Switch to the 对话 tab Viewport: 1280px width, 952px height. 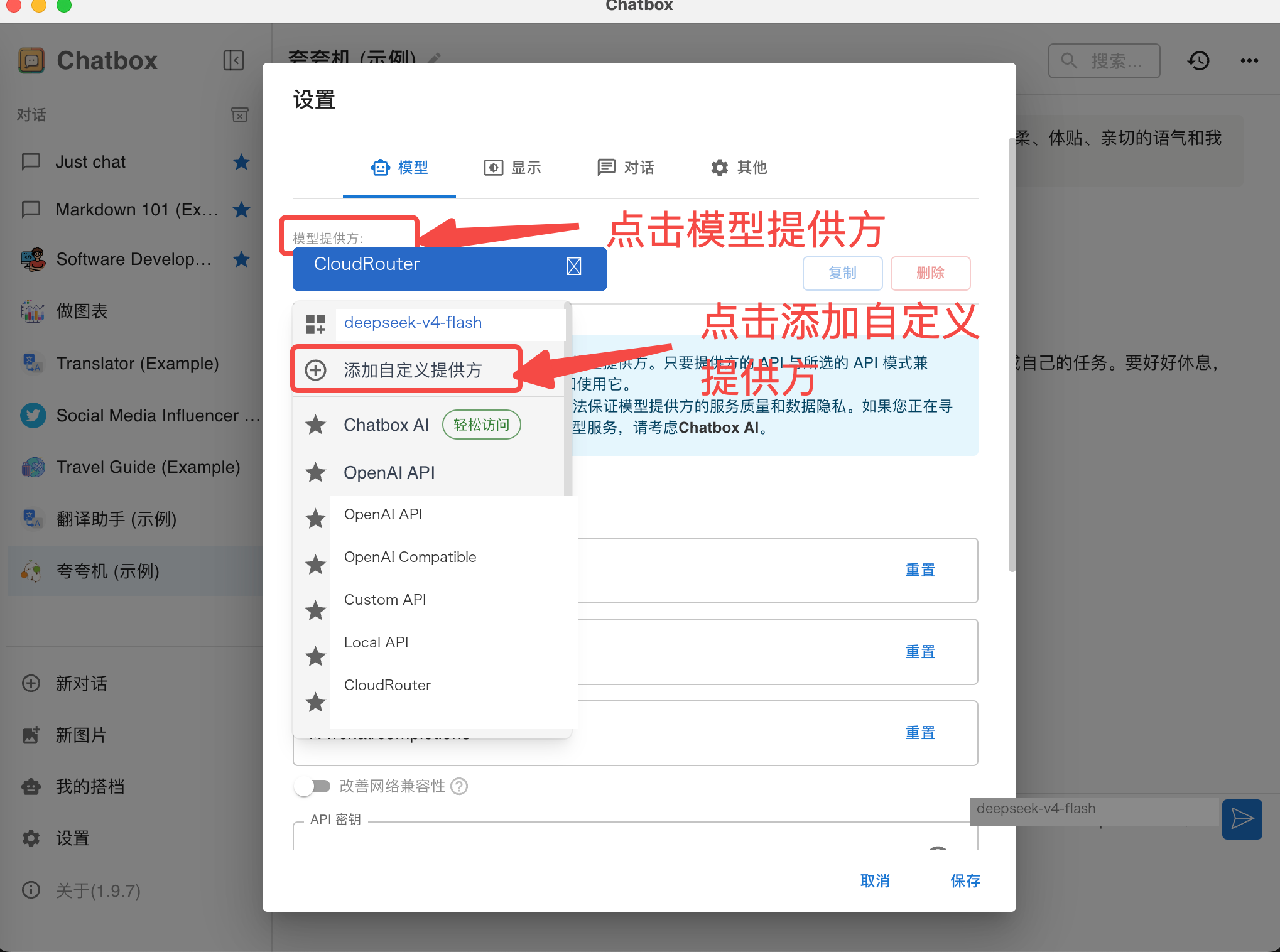tap(626, 168)
